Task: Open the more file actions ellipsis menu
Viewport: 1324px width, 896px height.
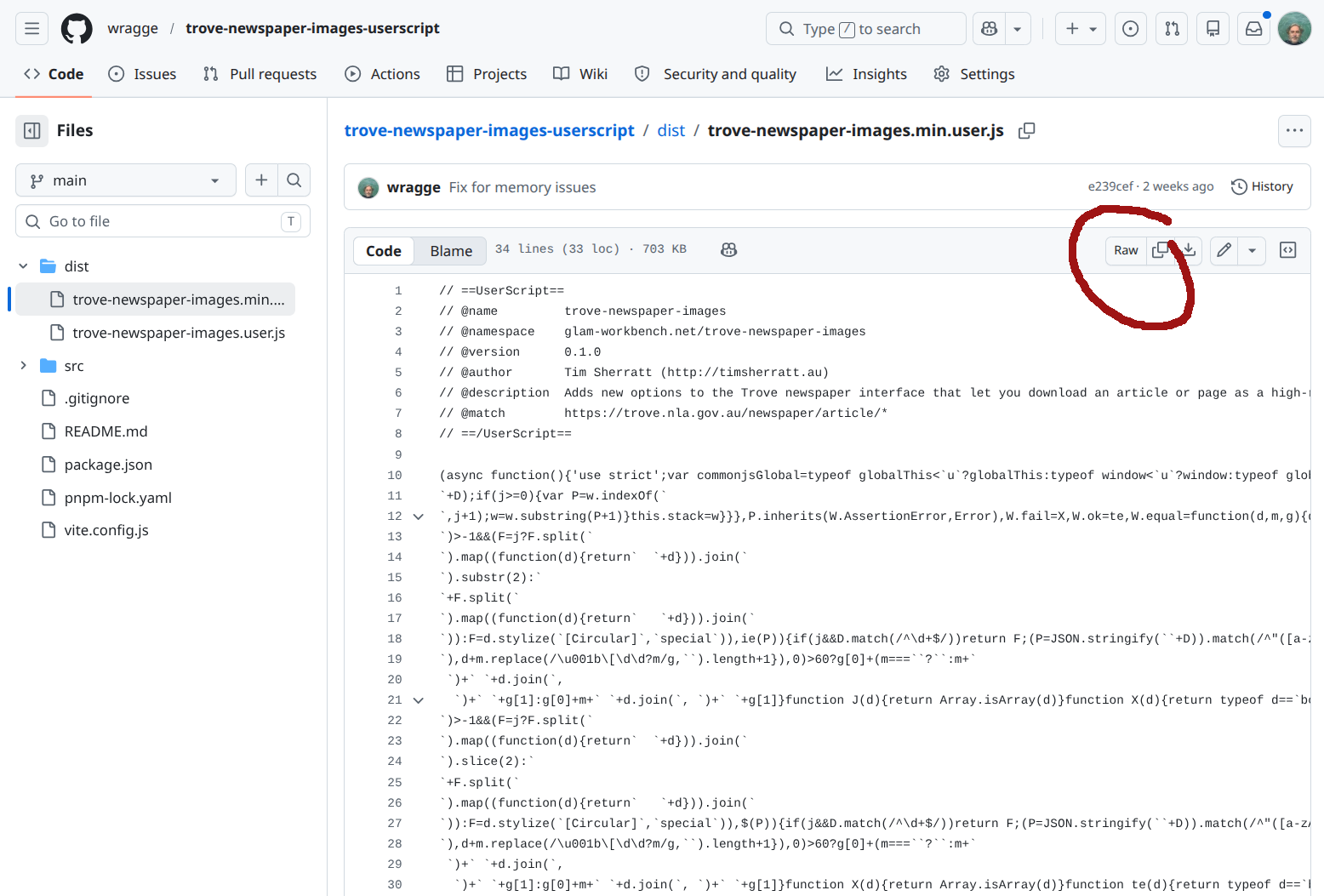Action: [1294, 130]
